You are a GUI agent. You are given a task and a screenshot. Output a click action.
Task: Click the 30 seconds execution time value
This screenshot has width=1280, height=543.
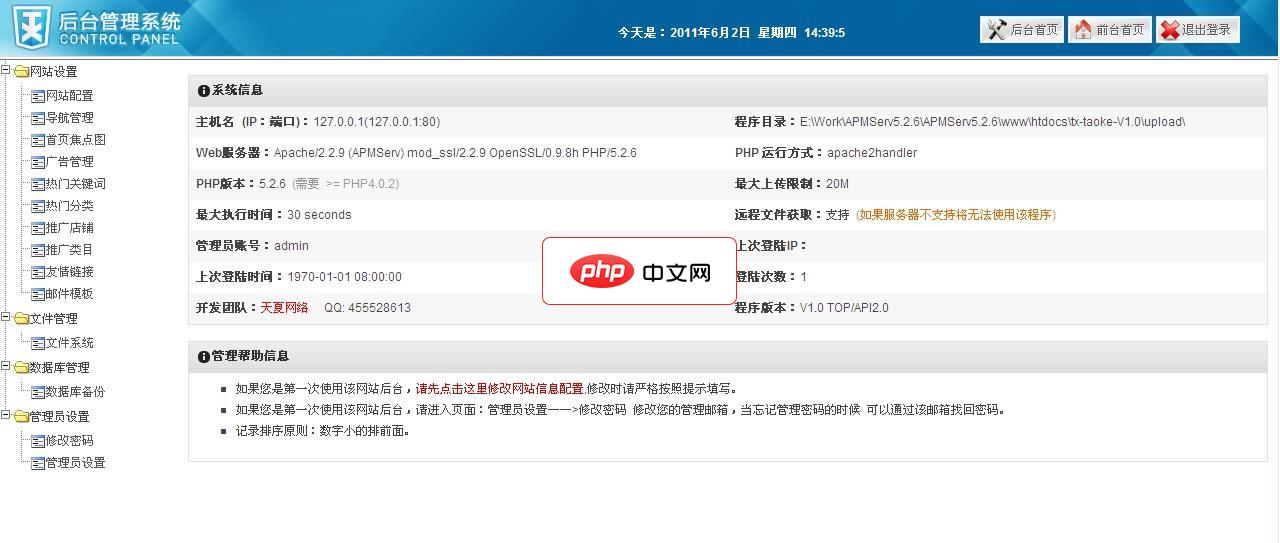pos(319,215)
